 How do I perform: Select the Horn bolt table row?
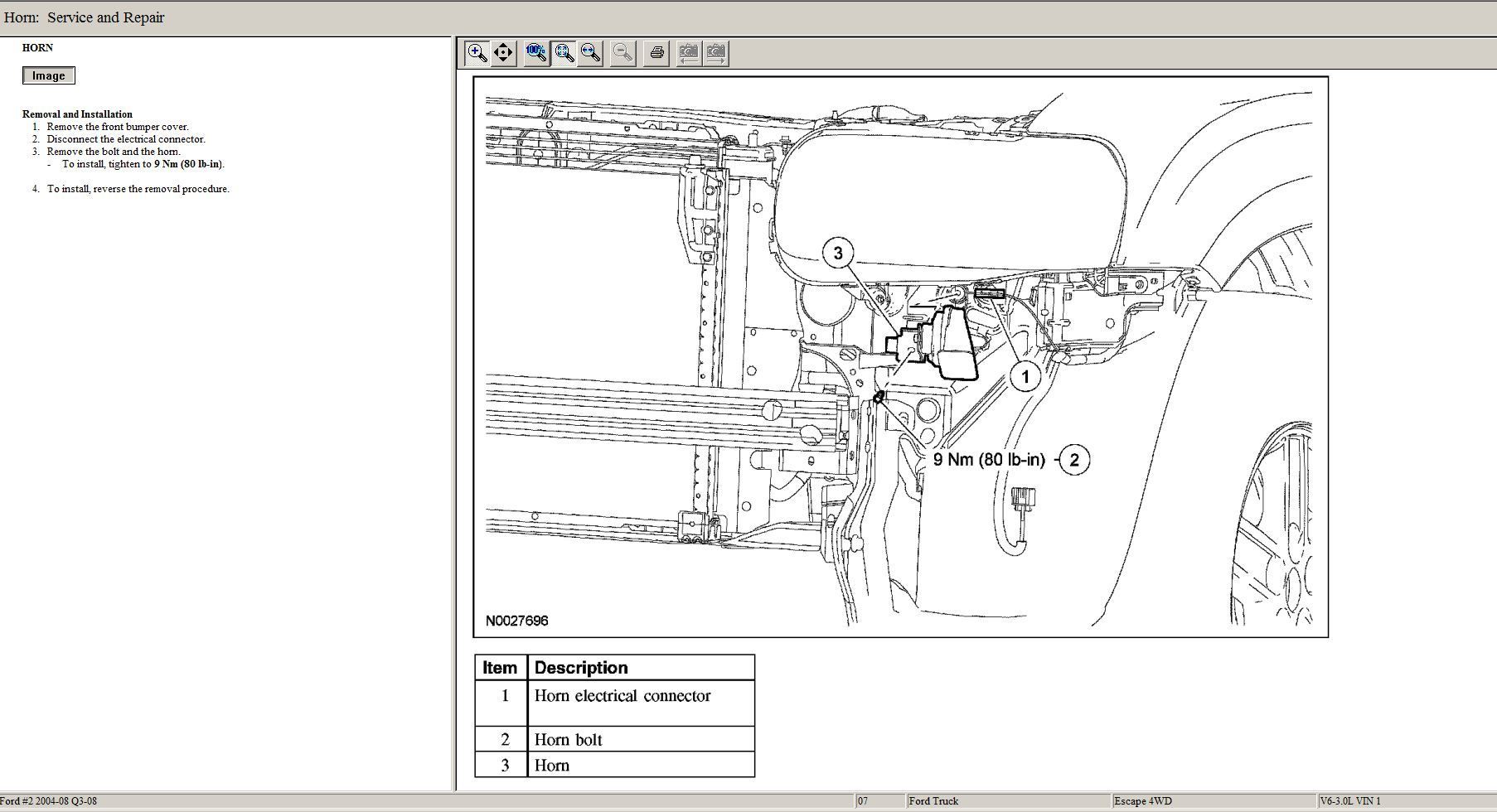tap(569, 740)
